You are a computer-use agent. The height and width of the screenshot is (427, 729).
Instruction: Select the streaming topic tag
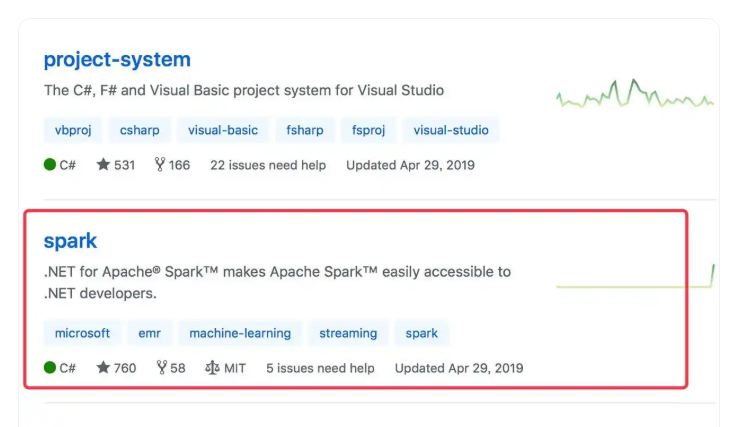coord(348,333)
